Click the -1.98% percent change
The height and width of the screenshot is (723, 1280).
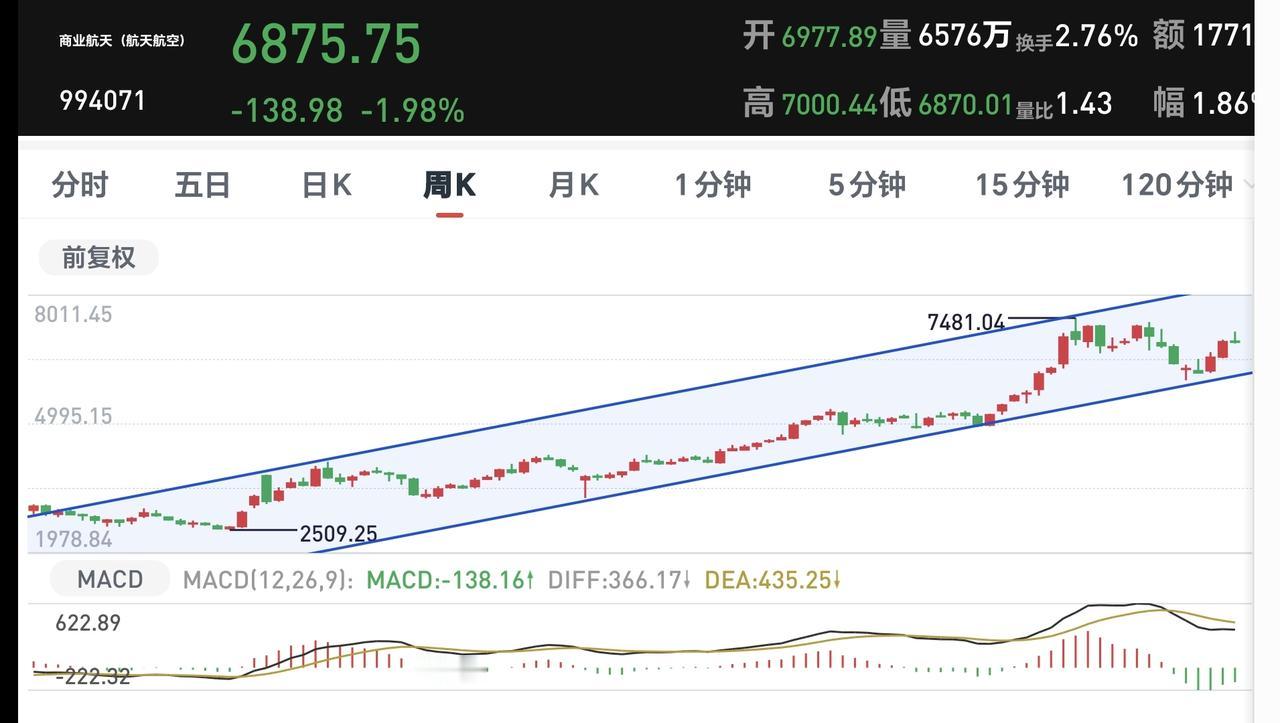(x=412, y=110)
